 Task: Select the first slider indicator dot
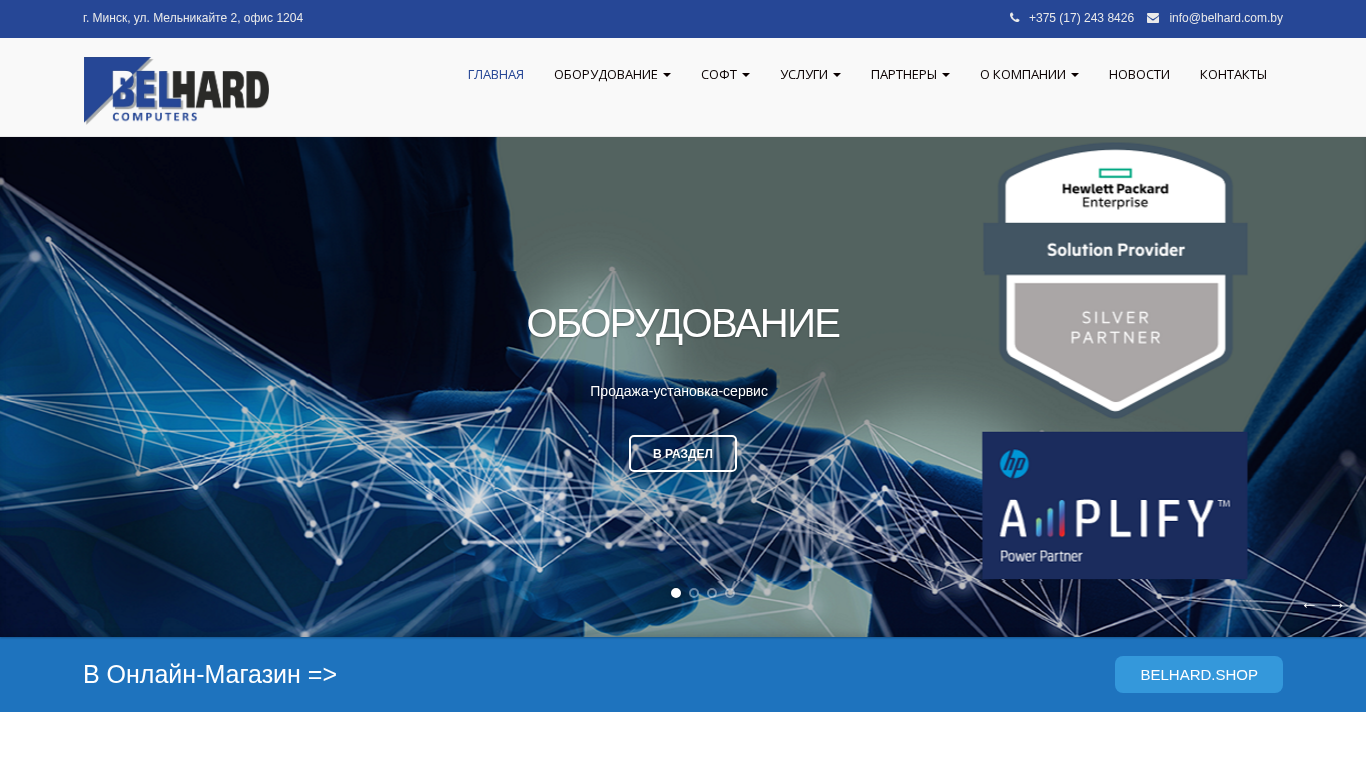pyautogui.click(x=676, y=593)
